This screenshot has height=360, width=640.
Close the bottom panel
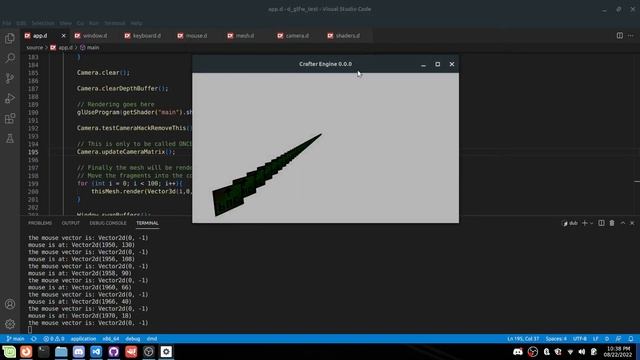click(x=632, y=223)
